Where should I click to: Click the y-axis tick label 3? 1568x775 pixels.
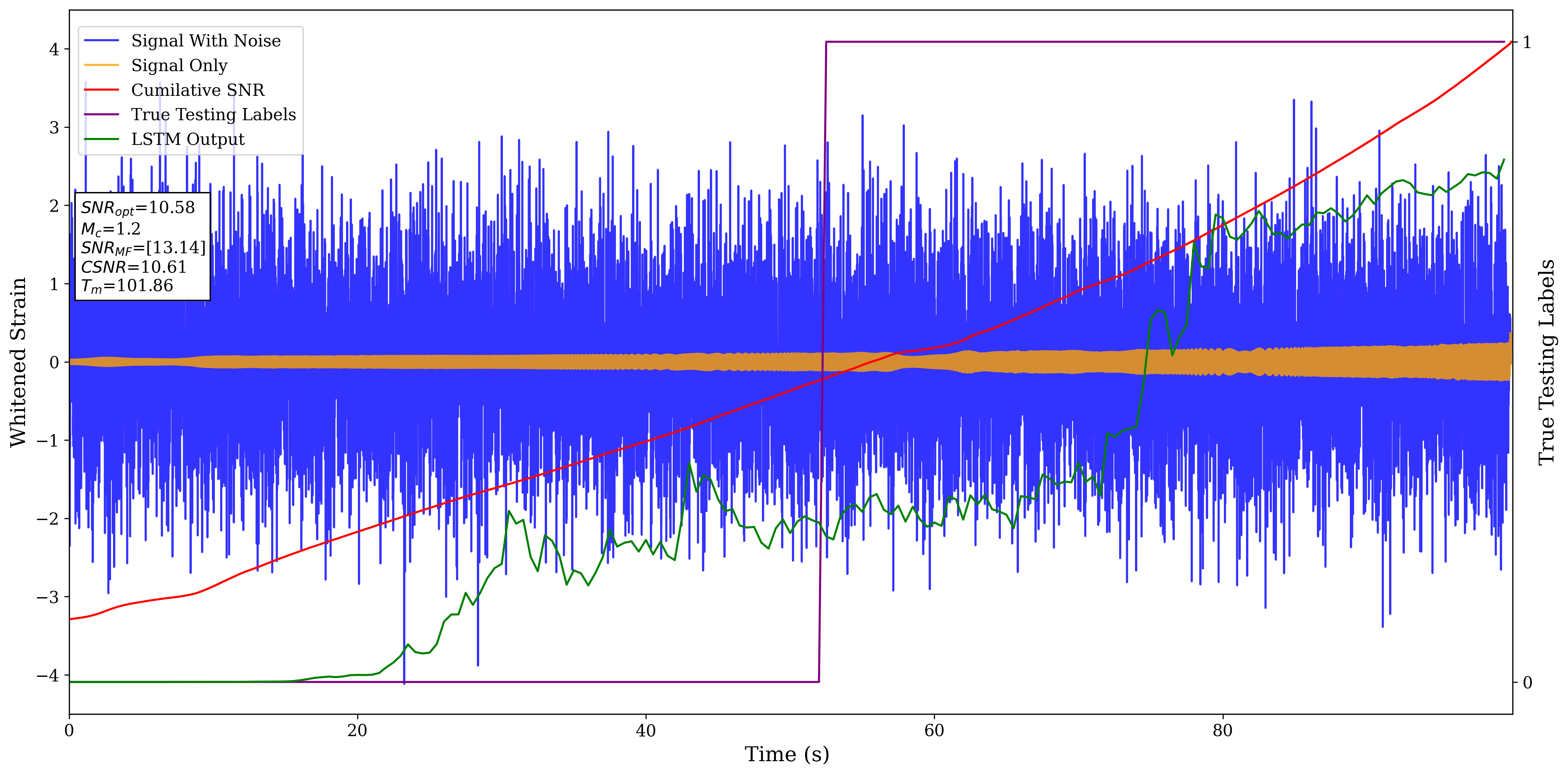coord(55,127)
